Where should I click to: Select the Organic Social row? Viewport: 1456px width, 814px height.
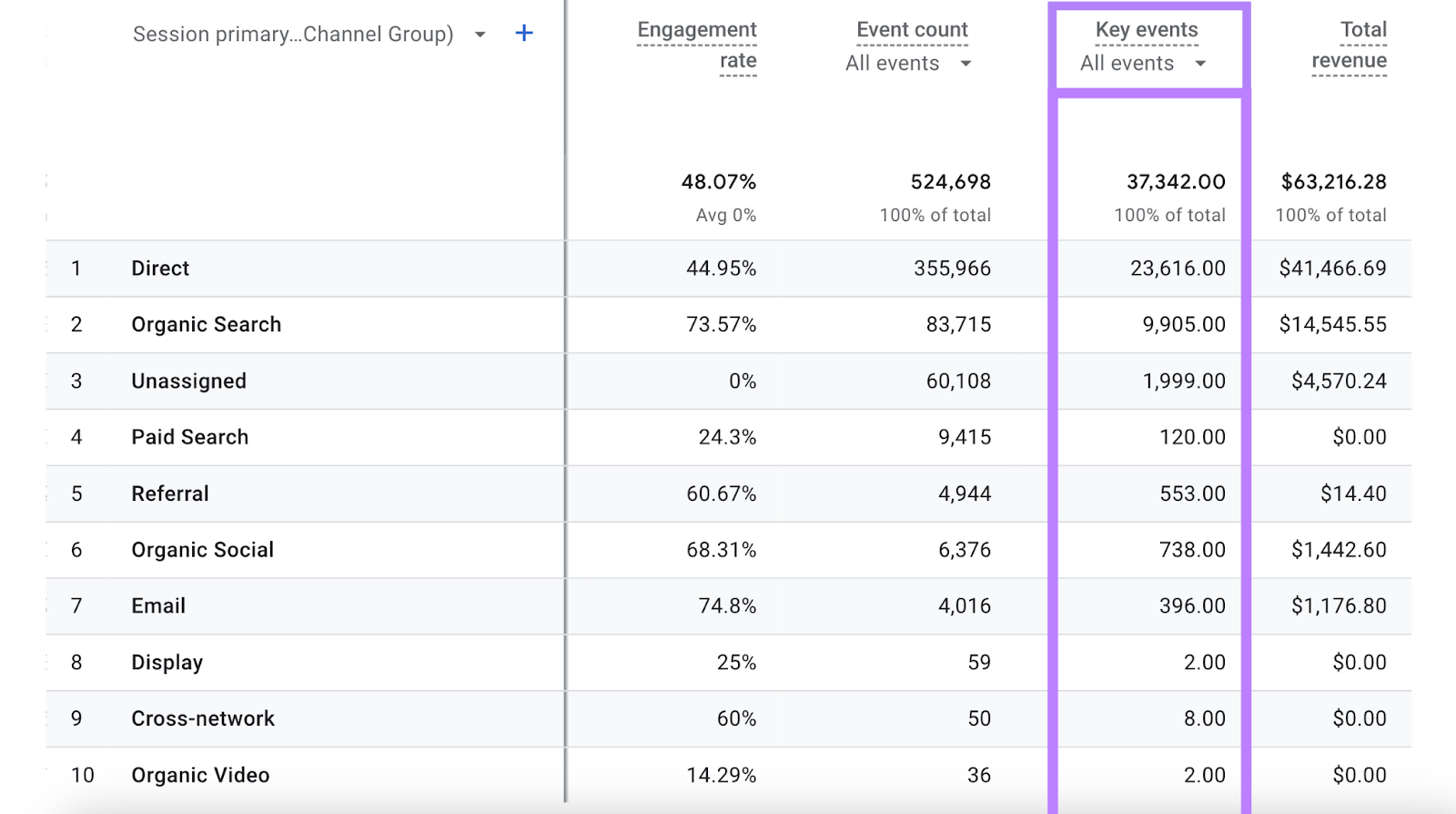tap(202, 550)
